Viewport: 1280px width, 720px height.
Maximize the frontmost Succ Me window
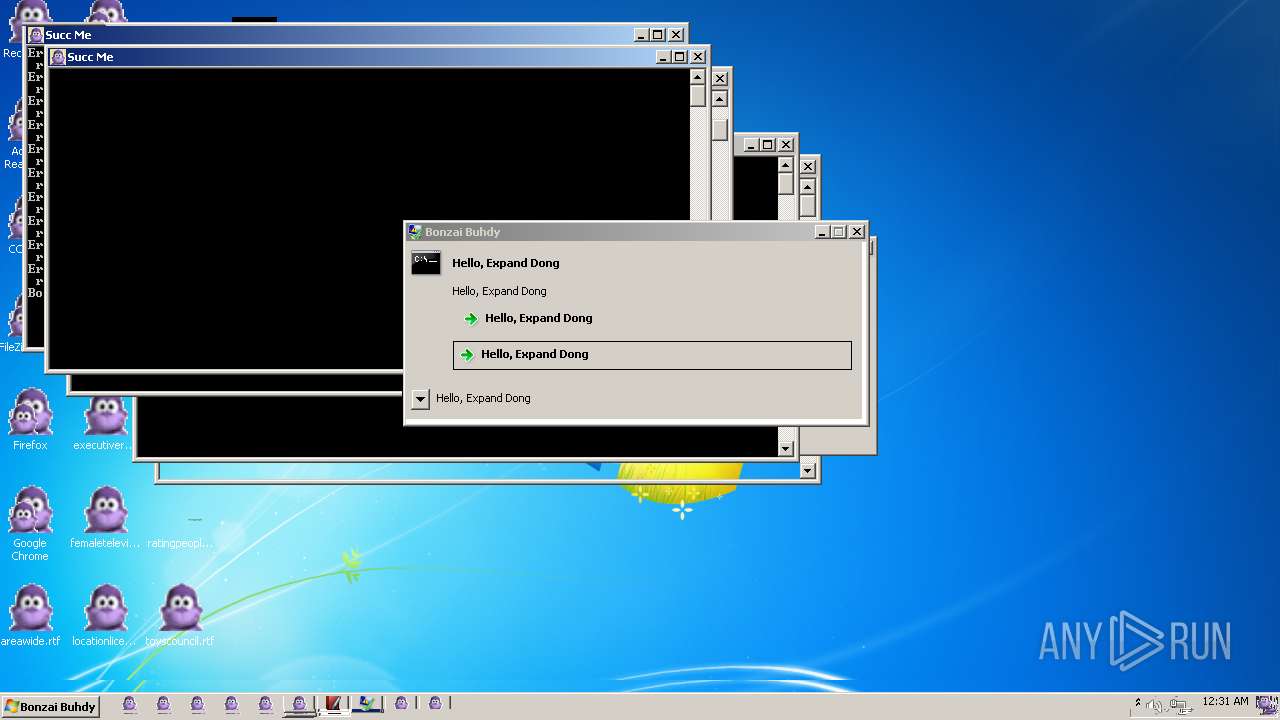[680, 57]
